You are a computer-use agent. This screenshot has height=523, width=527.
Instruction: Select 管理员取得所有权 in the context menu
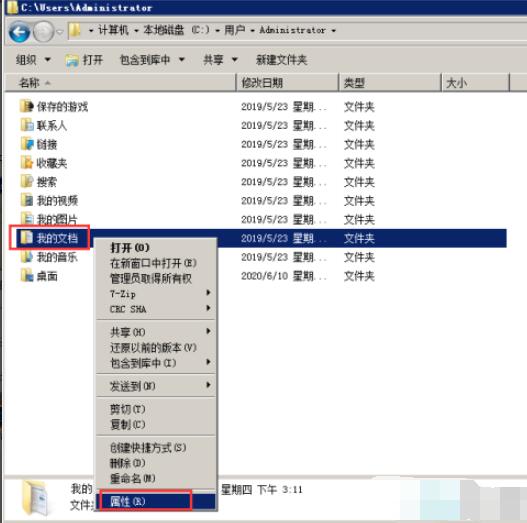(x=151, y=278)
